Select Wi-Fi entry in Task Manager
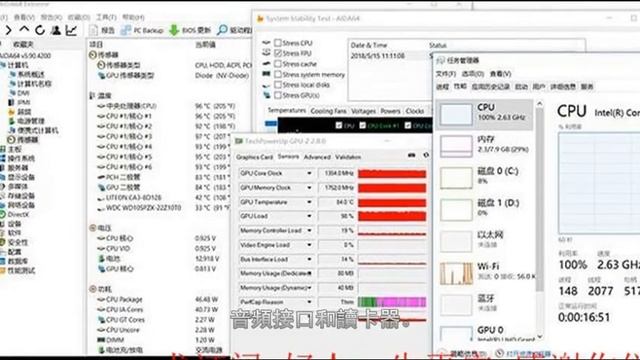The image size is (640, 360). tap(484, 273)
